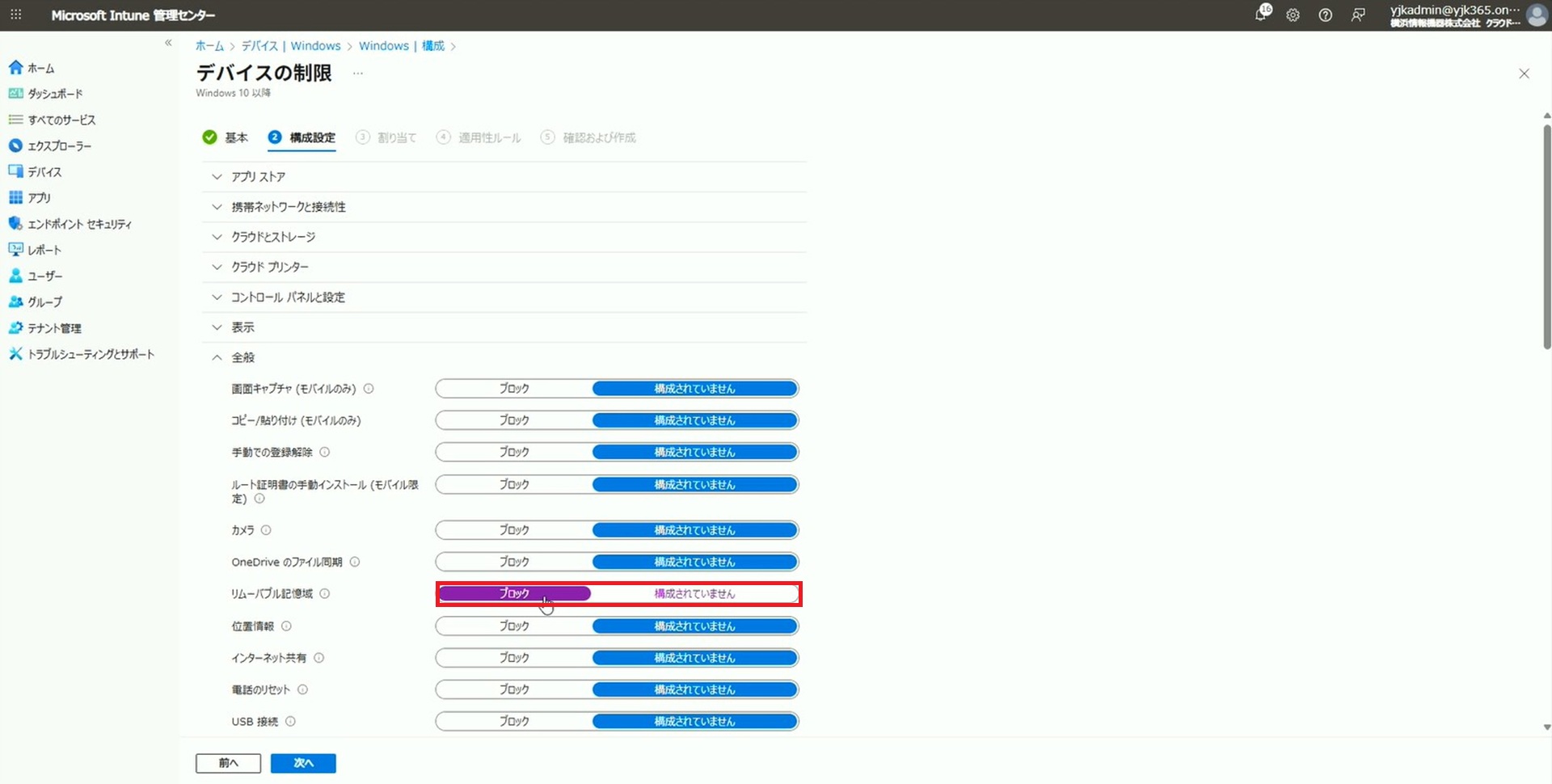This screenshot has height=784, width=1552.
Task: Expand the クラウドとストレージ section
Action: click(x=273, y=237)
